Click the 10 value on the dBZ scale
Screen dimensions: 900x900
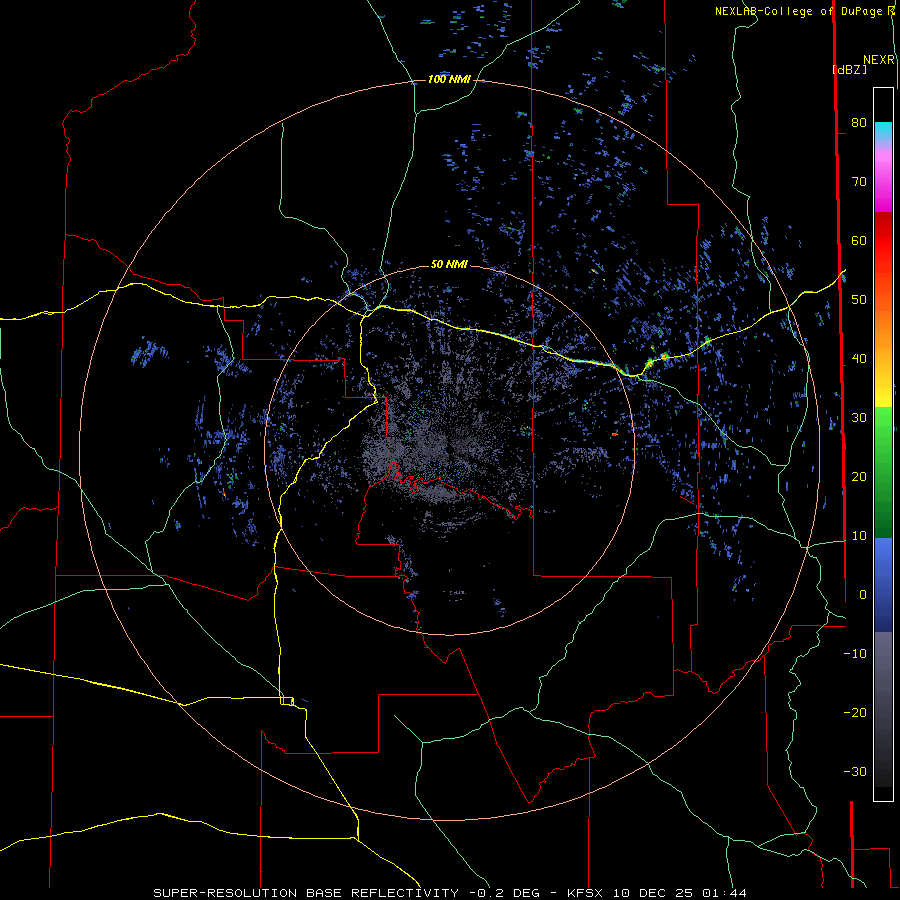click(x=859, y=536)
